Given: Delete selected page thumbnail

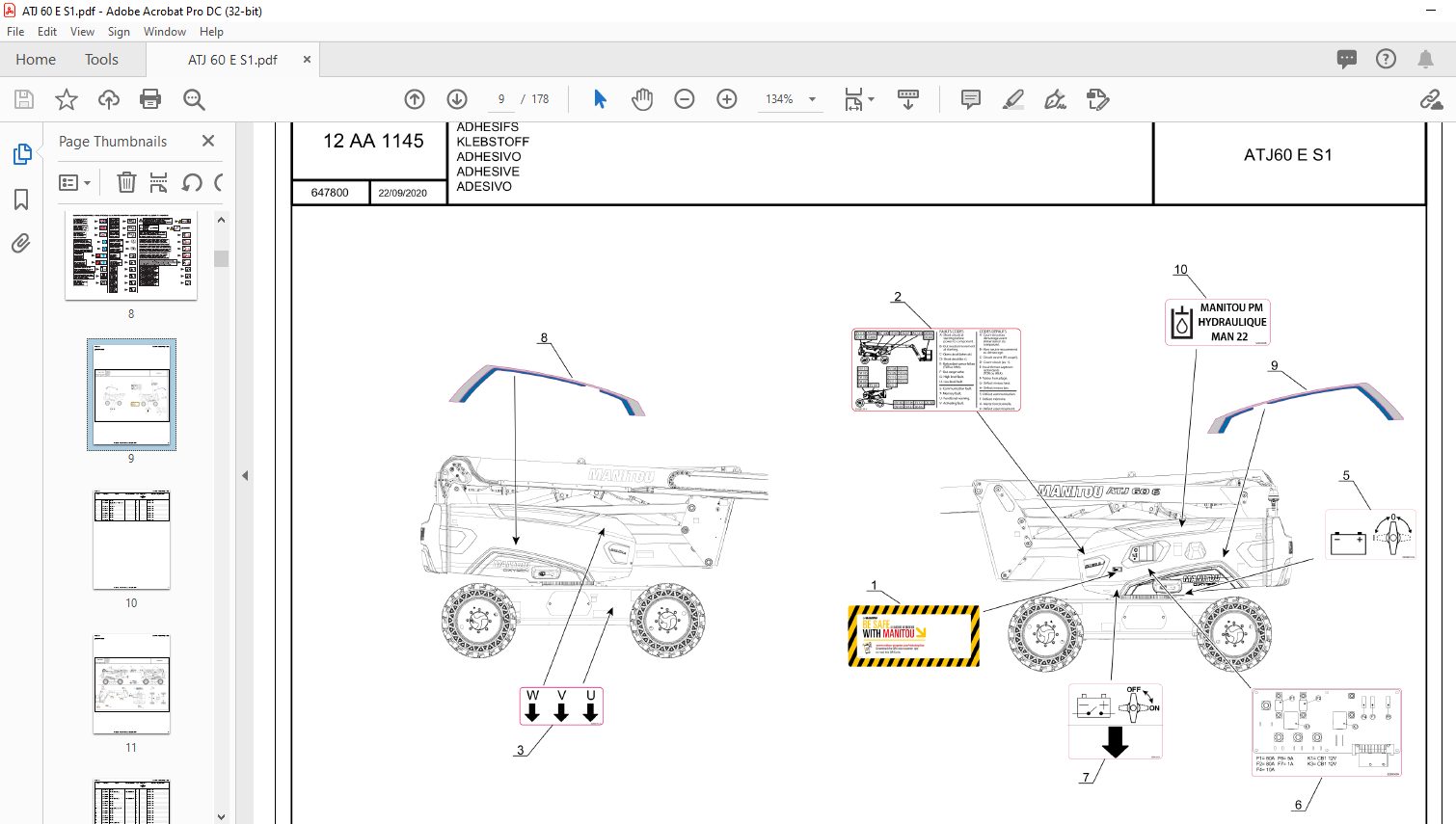Looking at the screenshot, I should [x=126, y=182].
